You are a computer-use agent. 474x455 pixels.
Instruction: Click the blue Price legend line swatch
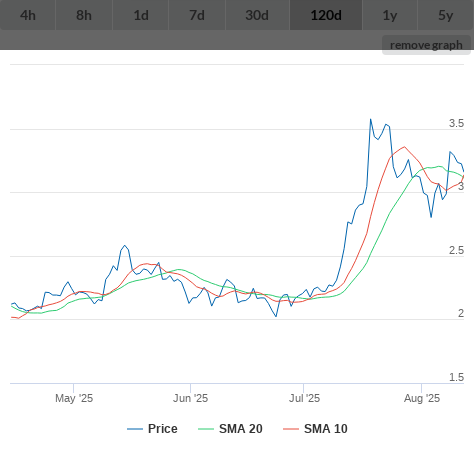[x=135, y=429]
